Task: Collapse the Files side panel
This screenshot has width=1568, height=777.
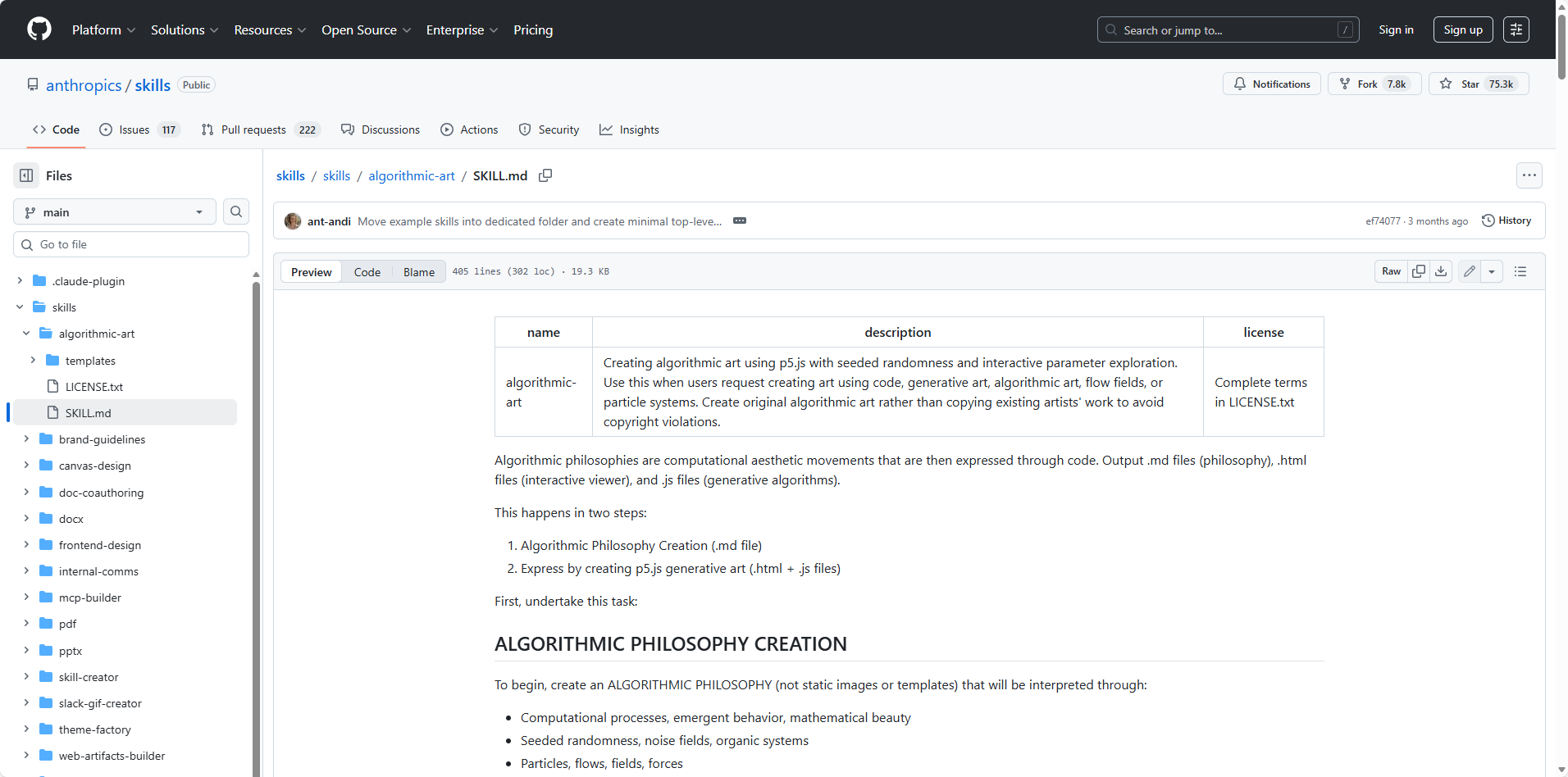Action: 26,175
